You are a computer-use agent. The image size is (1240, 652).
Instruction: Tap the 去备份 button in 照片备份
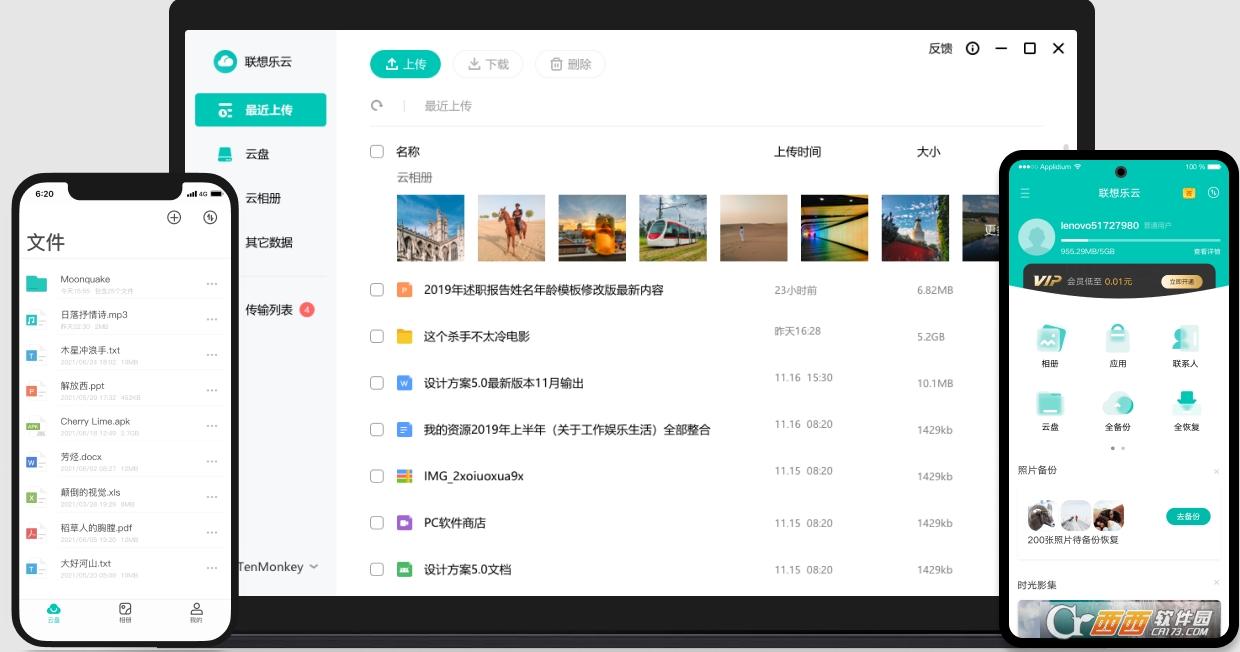(1188, 516)
